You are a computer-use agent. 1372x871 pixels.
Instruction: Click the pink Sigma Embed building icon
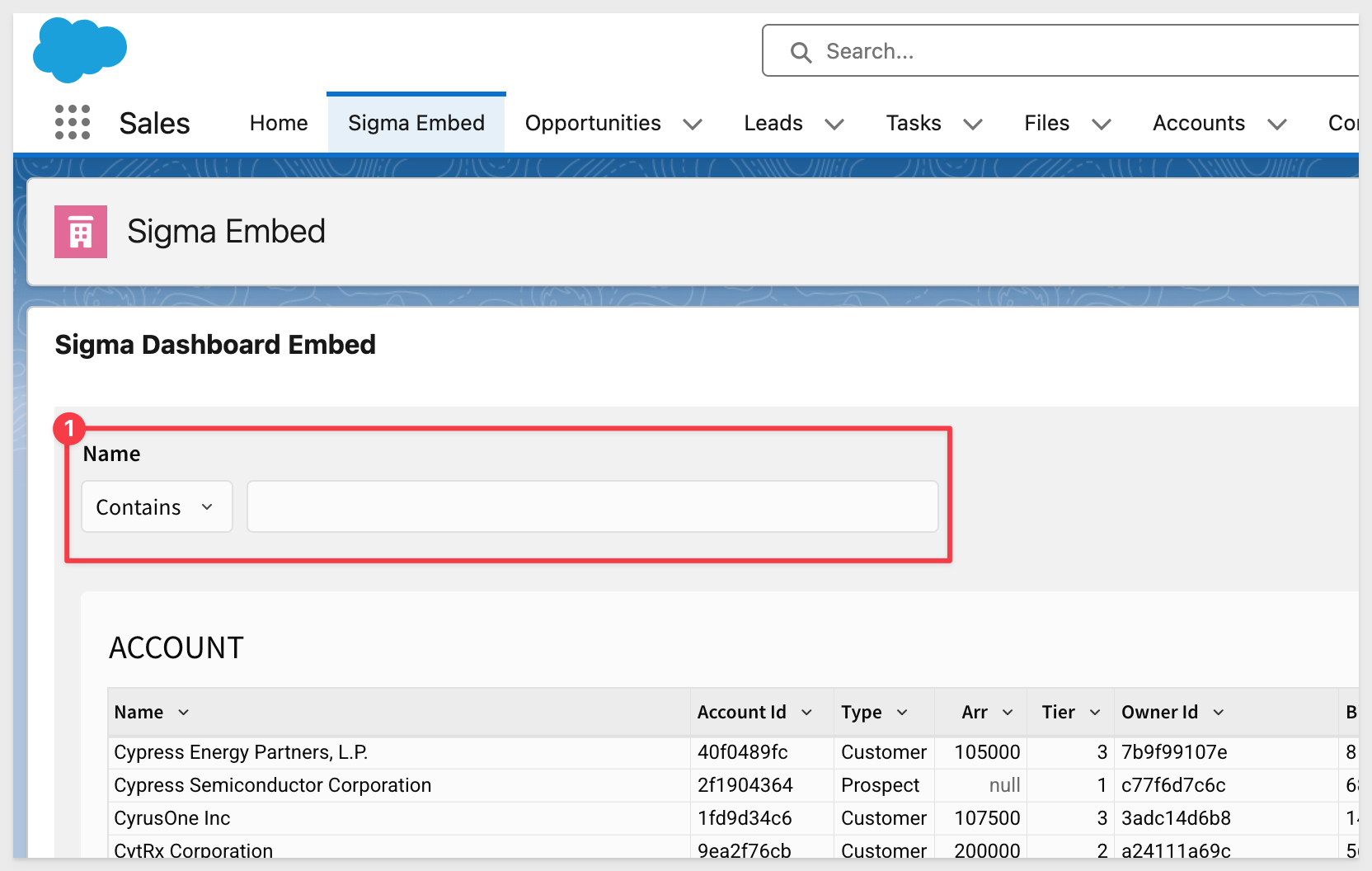point(81,232)
